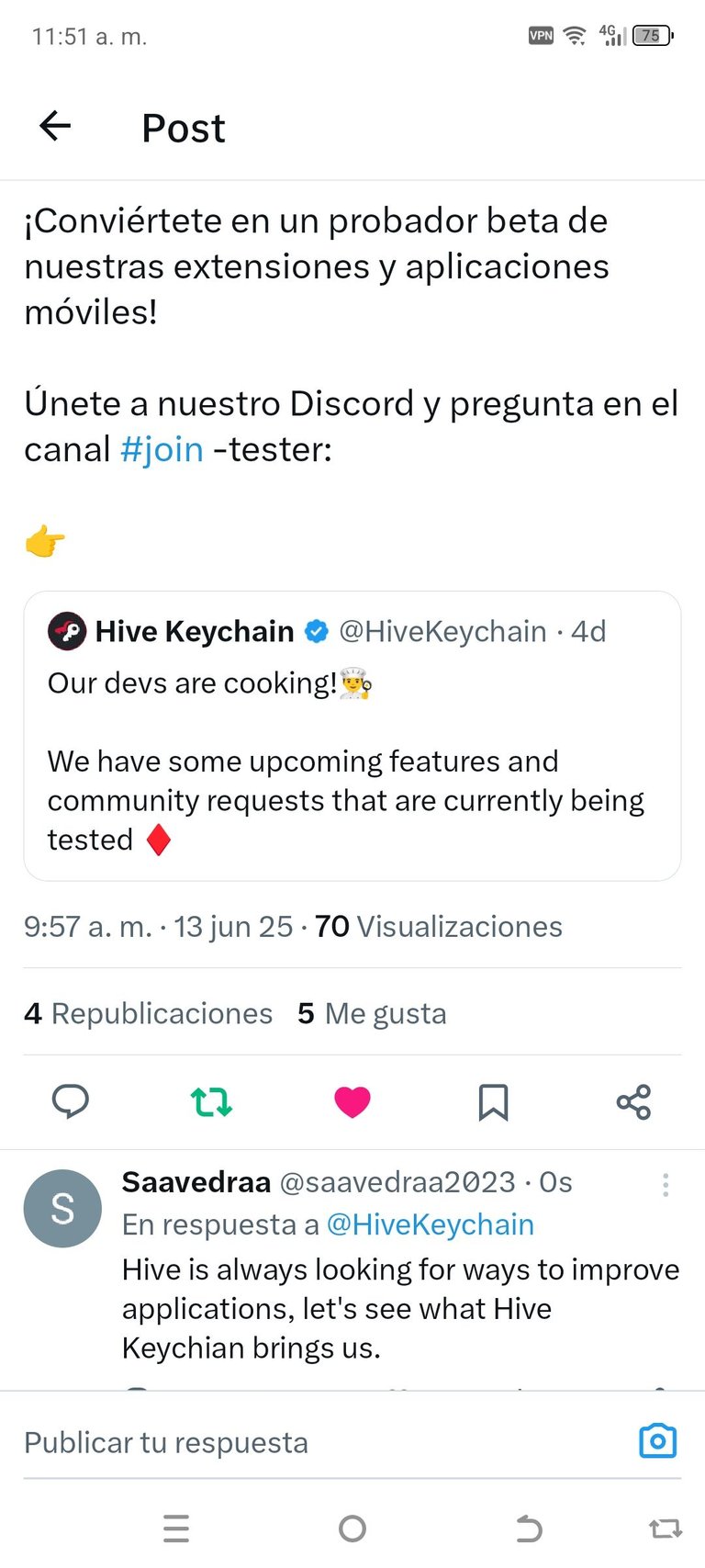
Task: View the 5 Me gusta list
Action: [x=372, y=1013]
